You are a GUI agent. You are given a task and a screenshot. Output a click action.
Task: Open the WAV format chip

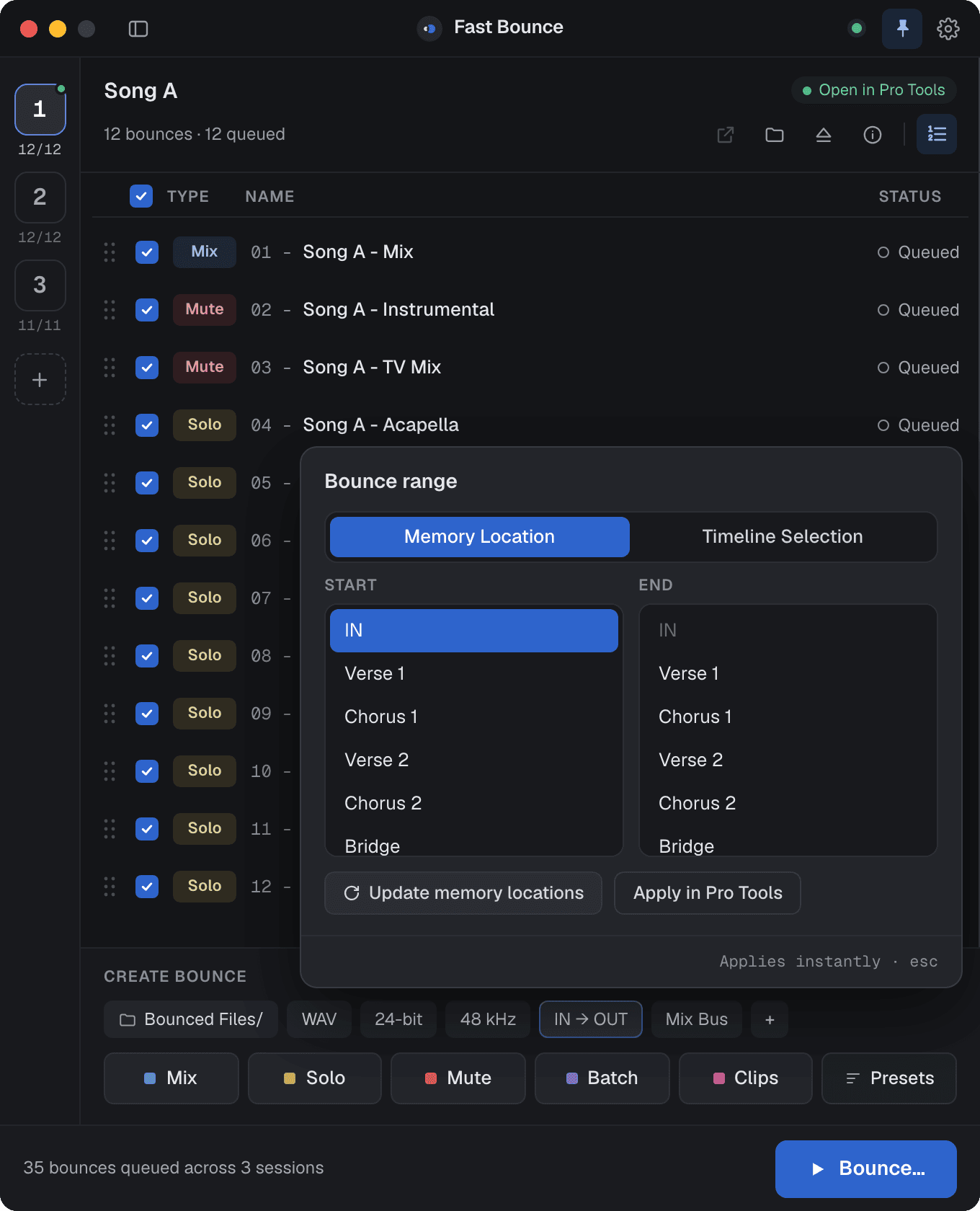point(319,1019)
